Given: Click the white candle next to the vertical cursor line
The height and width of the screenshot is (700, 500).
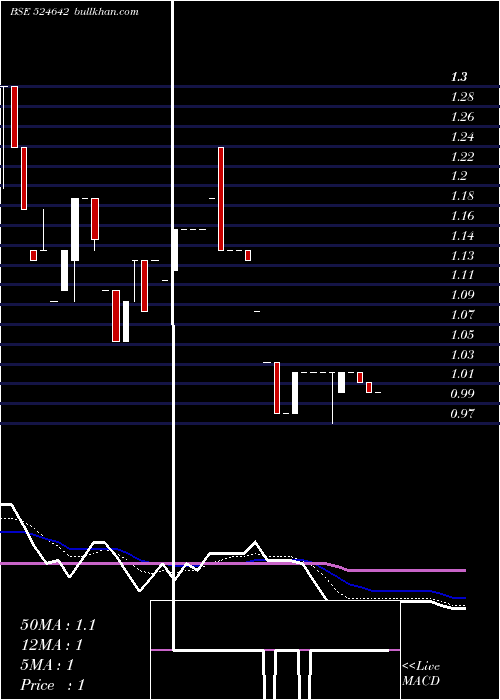Looking at the screenshot, I should 176,250.
